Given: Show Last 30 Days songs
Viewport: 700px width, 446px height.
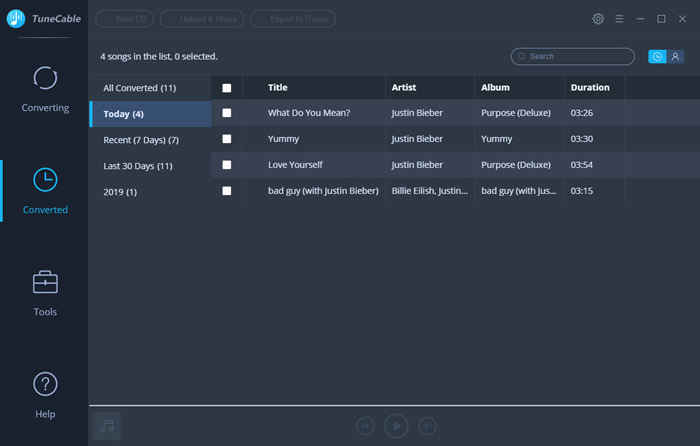Looking at the screenshot, I should pos(138,165).
